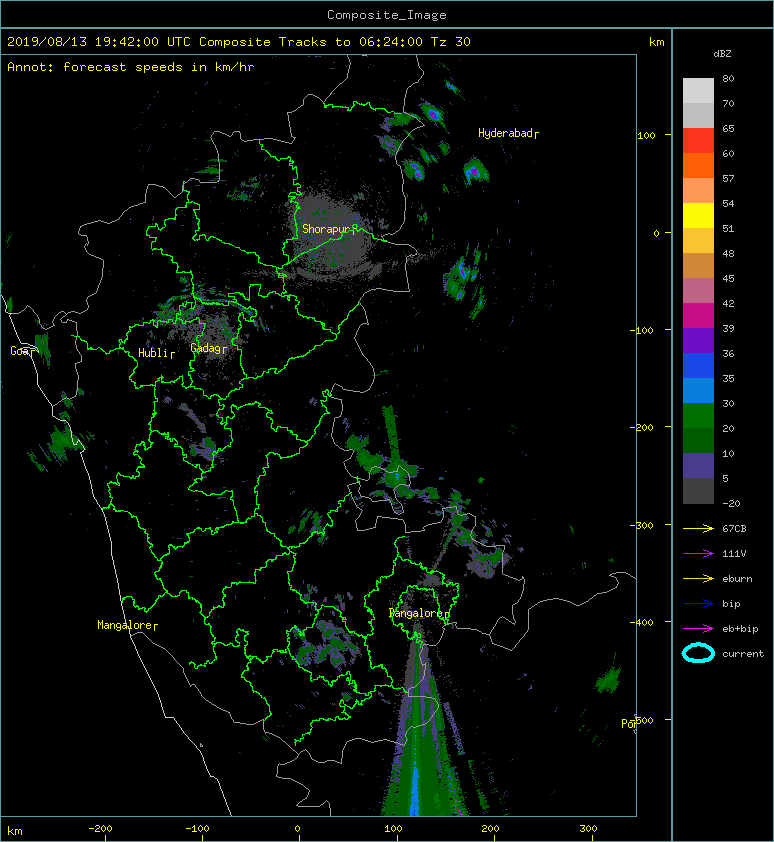Click the cyan 'current' ellipse legend icon

tap(698, 653)
